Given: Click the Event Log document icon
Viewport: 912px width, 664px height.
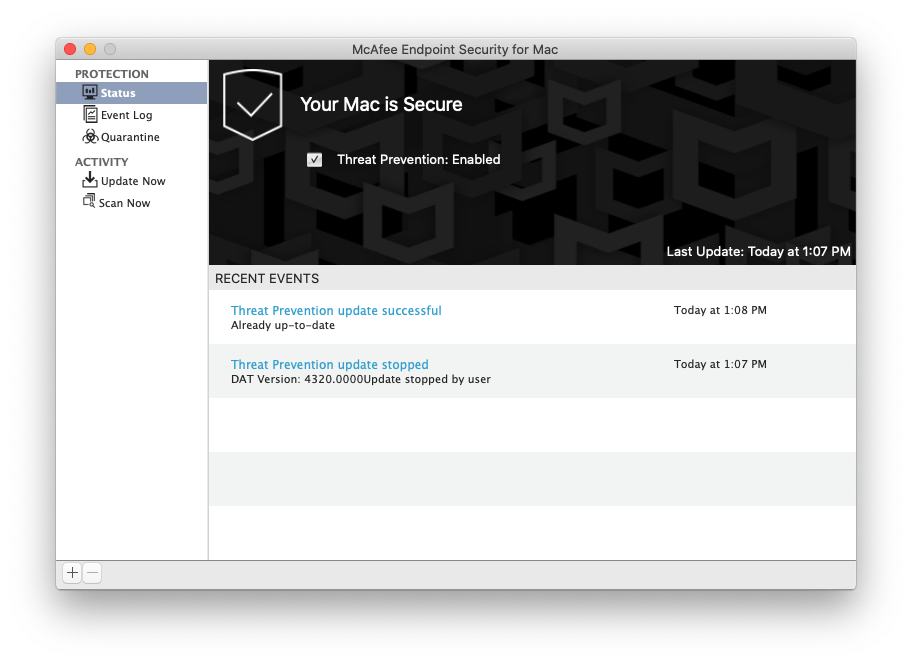Looking at the screenshot, I should (90, 115).
